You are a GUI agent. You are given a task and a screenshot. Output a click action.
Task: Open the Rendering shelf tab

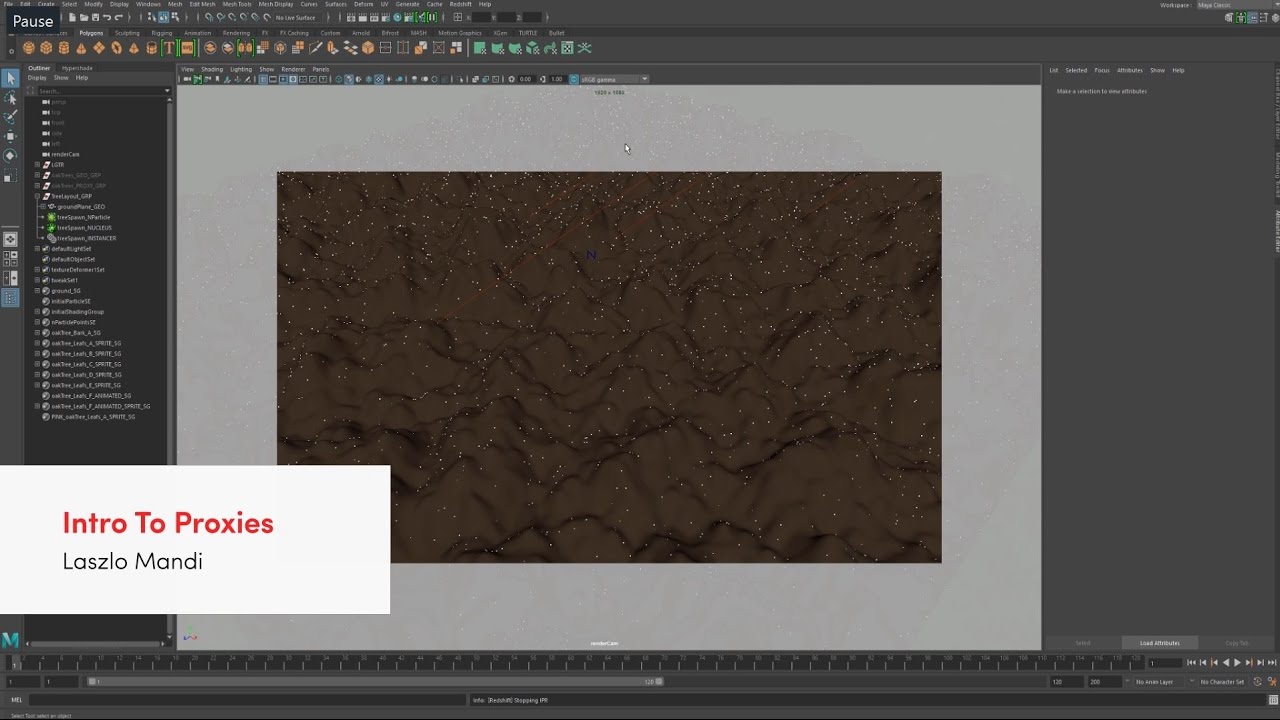point(236,33)
